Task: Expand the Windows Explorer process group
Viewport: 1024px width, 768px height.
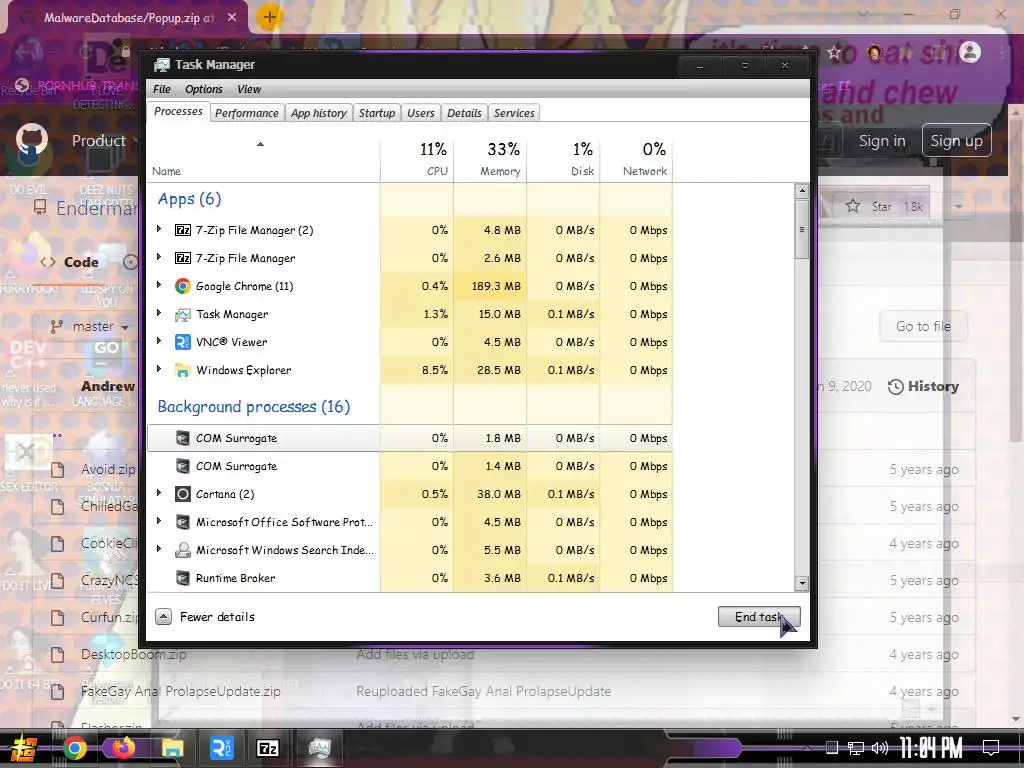Action: (x=159, y=369)
